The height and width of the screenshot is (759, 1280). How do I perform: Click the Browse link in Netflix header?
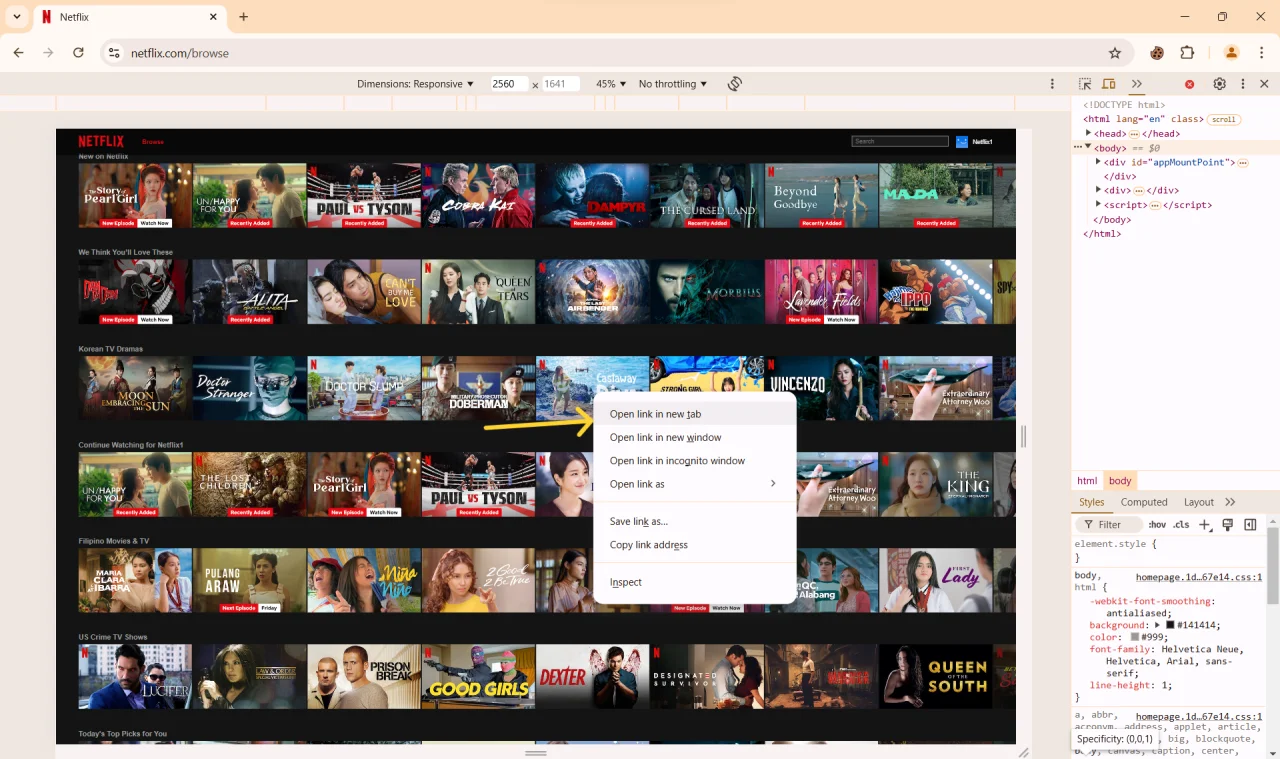(x=152, y=142)
